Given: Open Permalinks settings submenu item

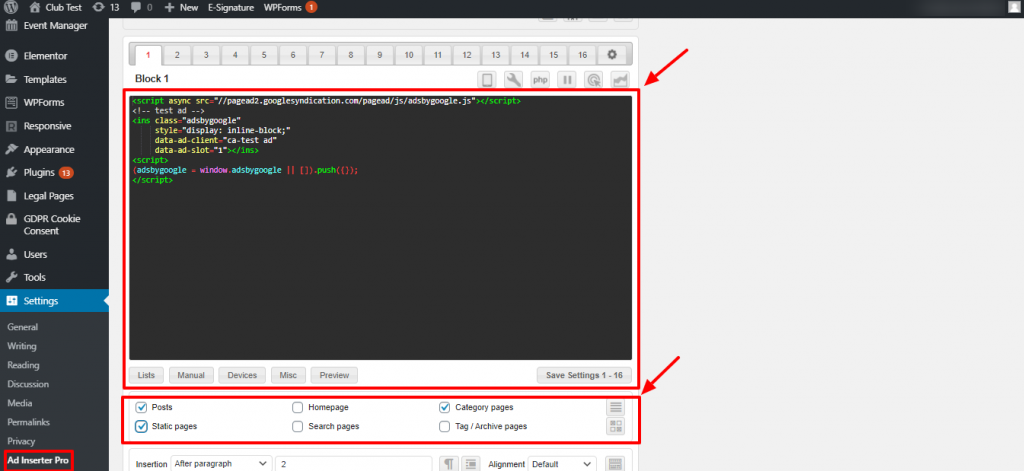Looking at the screenshot, I should (x=29, y=422).
